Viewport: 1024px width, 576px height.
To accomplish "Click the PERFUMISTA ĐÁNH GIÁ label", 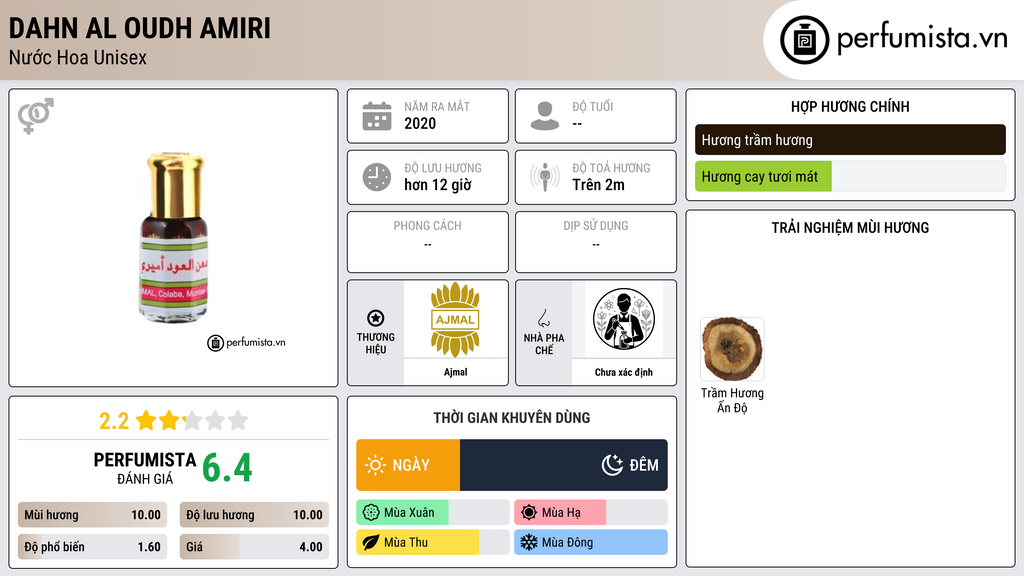I will click(x=145, y=468).
